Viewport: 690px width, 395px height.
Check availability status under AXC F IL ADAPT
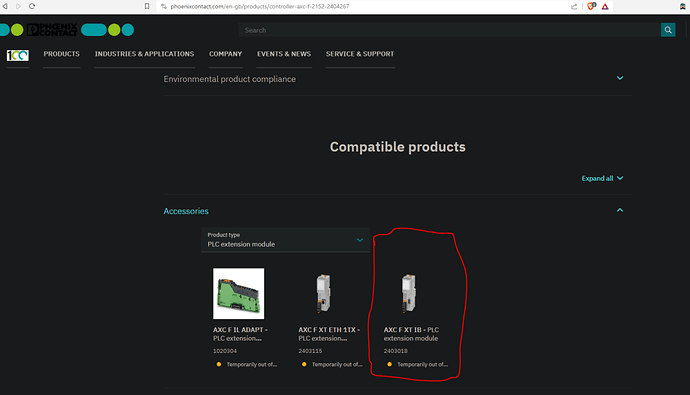(246, 364)
